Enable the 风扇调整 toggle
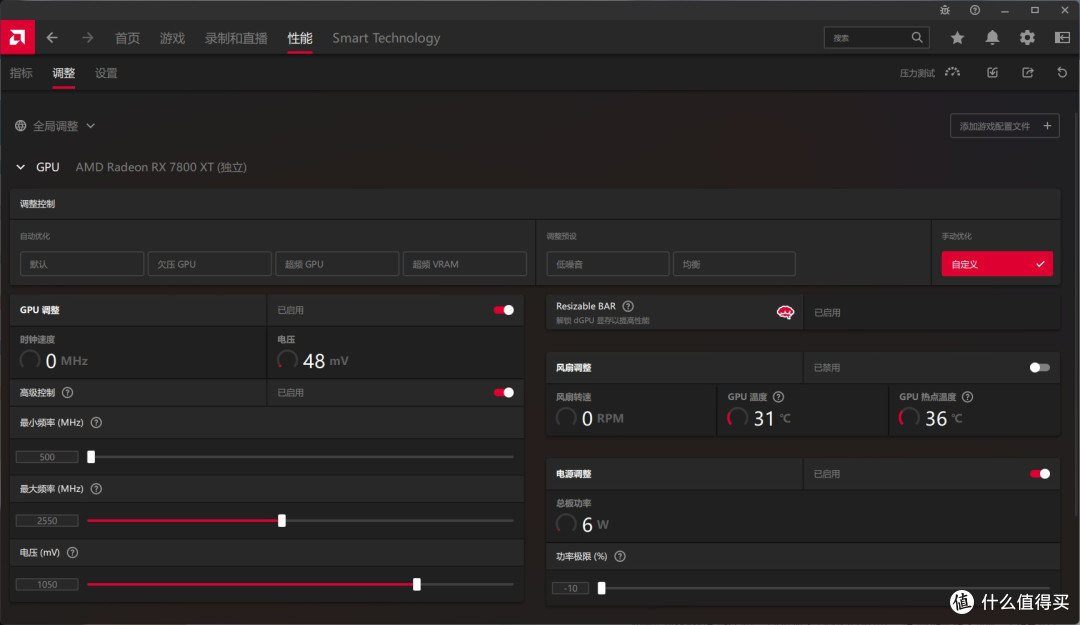Screen dimensions: 1080x625 pyautogui.click(x=1039, y=368)
